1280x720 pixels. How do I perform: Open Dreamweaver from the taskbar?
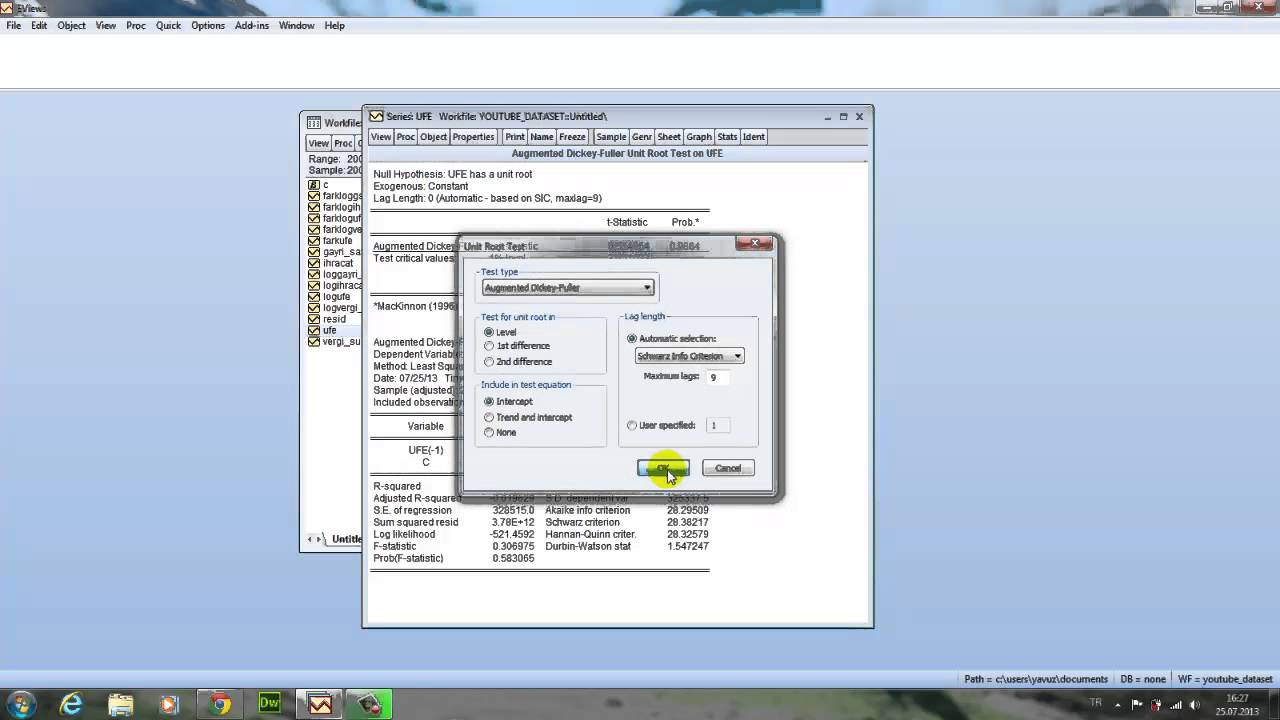[270, 704]
